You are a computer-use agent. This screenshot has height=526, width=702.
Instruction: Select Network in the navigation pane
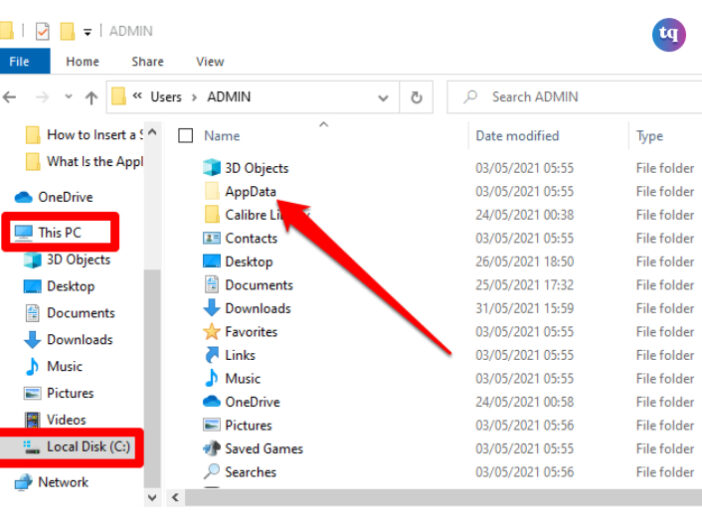(x=51, y=482)
